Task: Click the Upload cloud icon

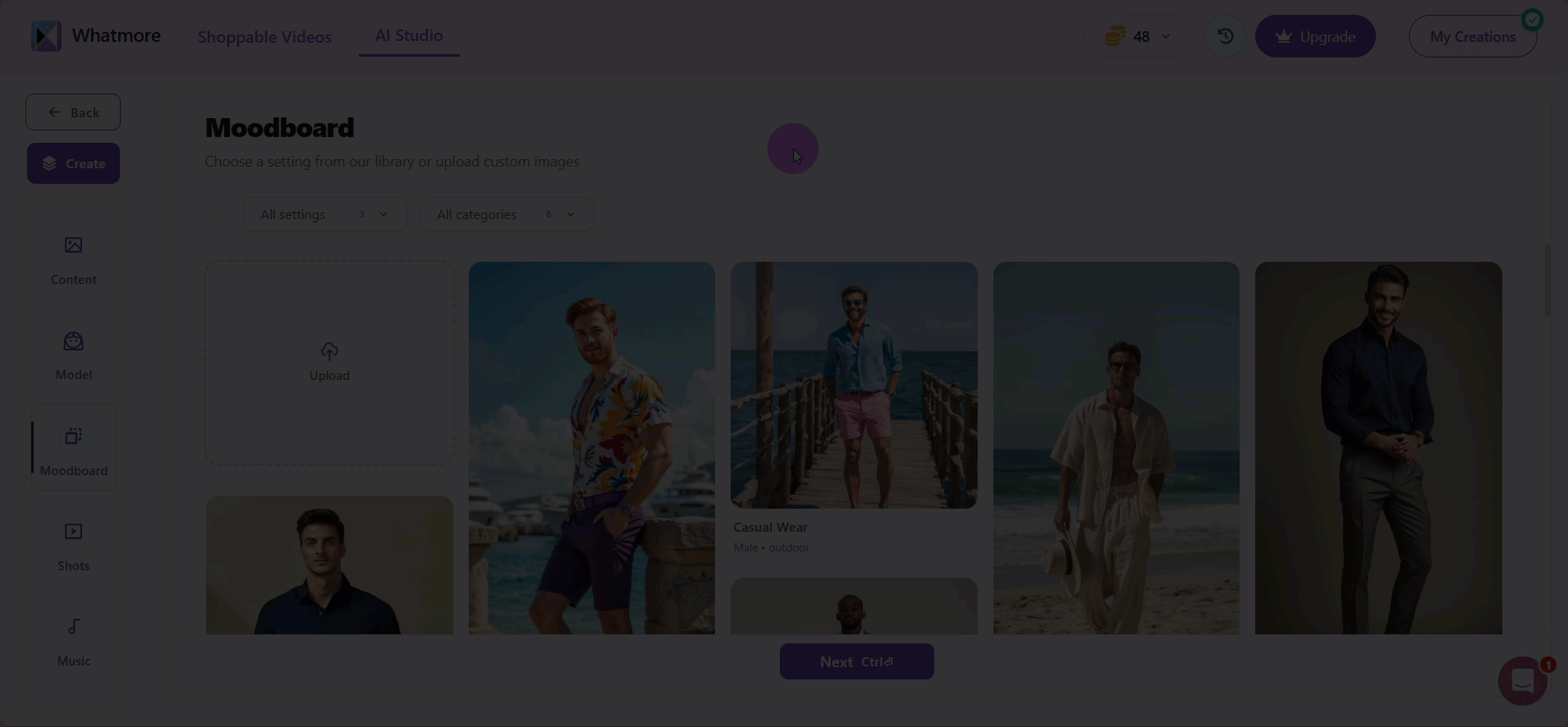Action: tap(329, 351)
